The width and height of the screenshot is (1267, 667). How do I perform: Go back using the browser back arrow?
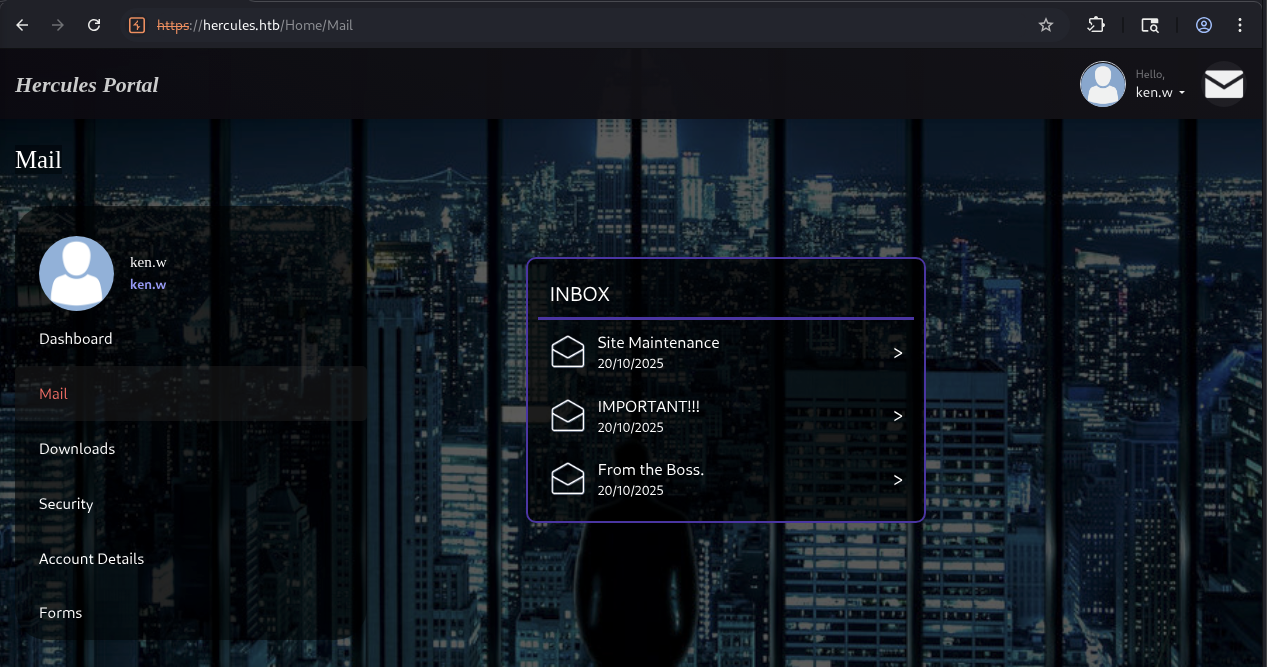22,25
